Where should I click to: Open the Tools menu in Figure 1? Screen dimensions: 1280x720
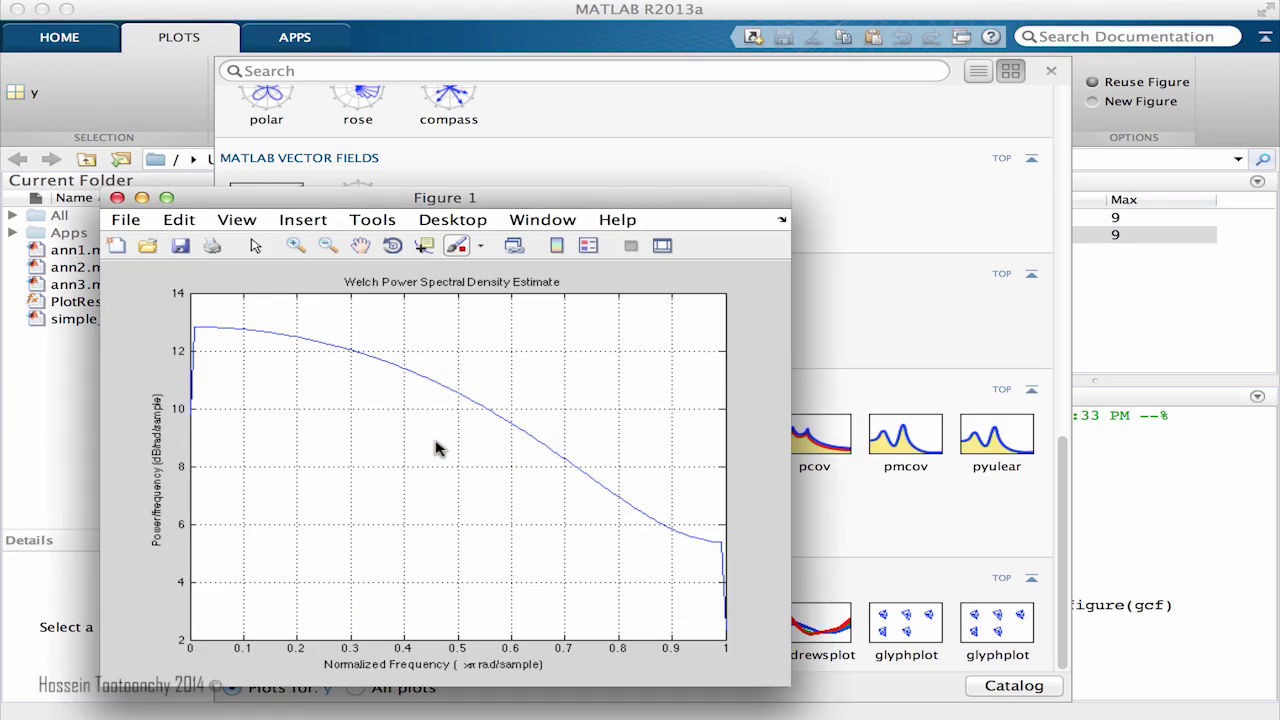[x=373, y=220]
